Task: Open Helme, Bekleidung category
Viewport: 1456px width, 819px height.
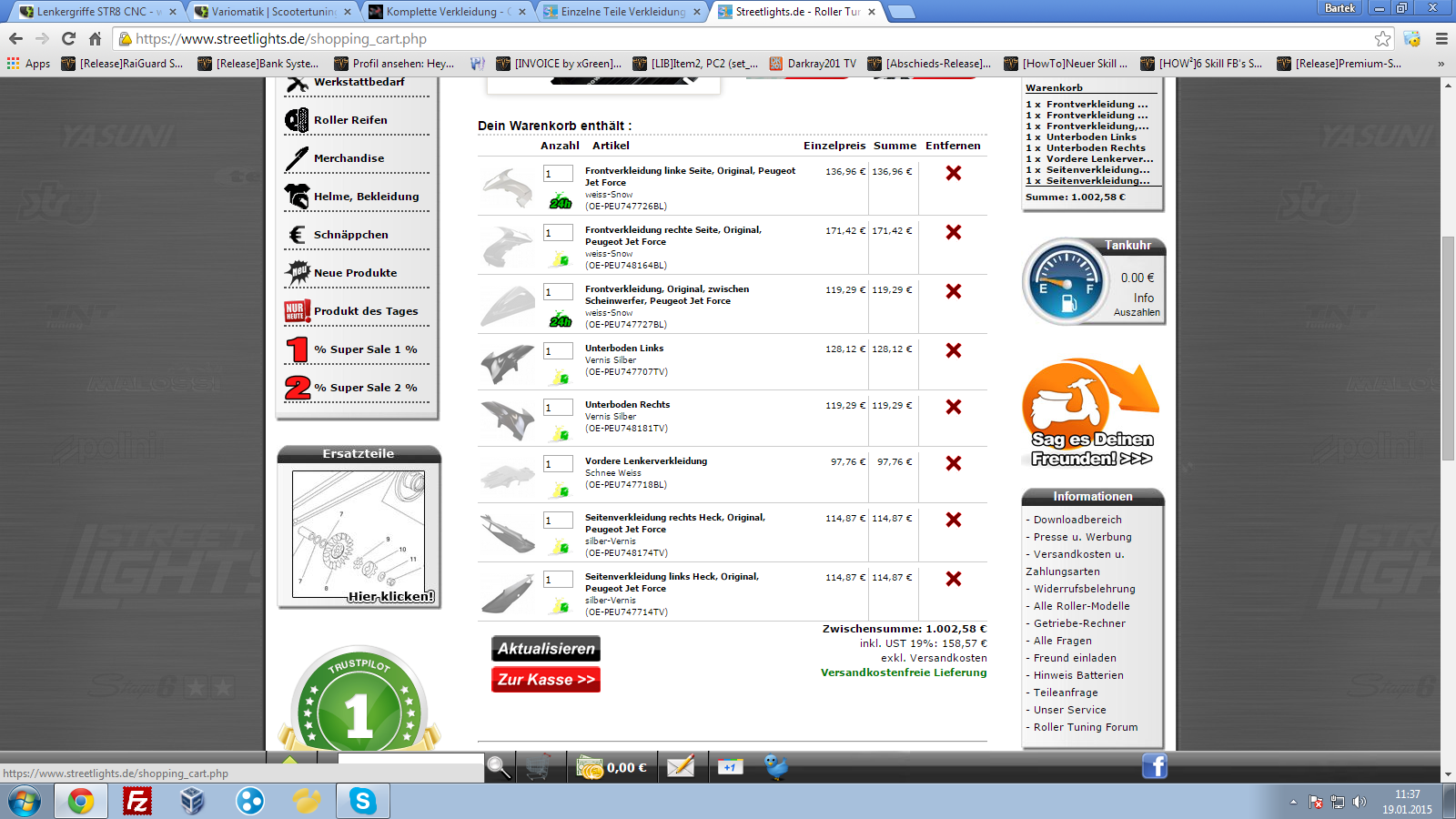Action: click(x=367, y=197)
